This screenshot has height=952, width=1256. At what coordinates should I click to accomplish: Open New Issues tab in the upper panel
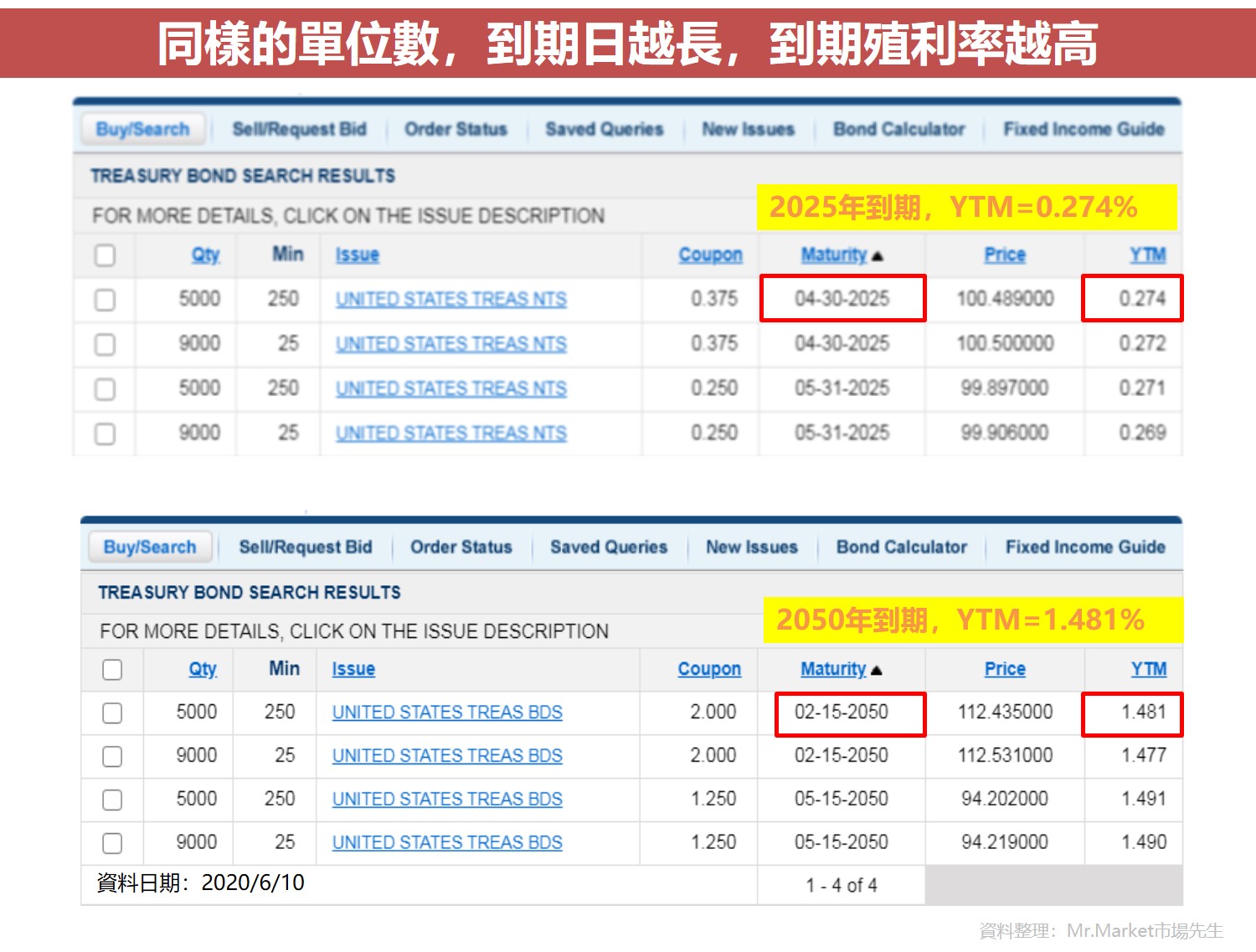coord(749,129)
